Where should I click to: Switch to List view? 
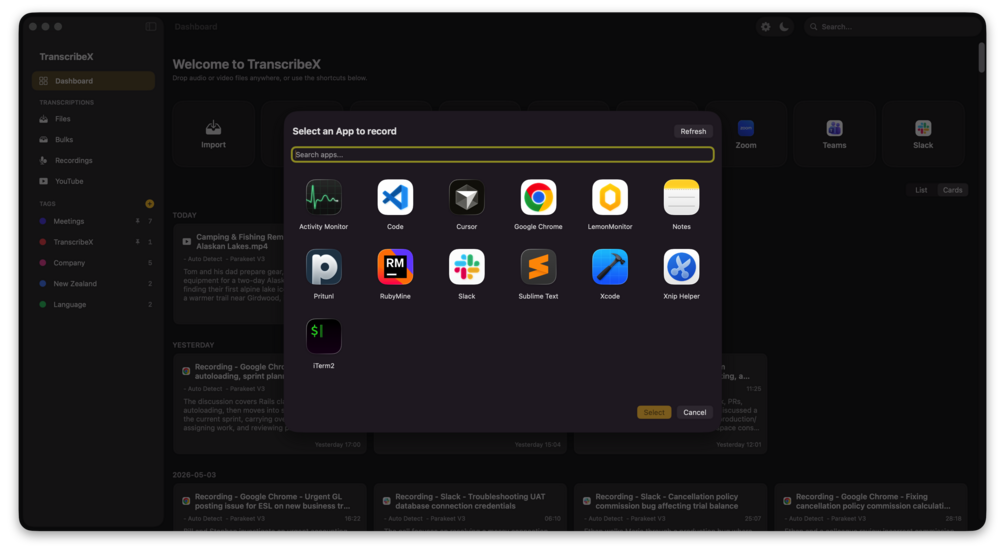click(921, 190)
